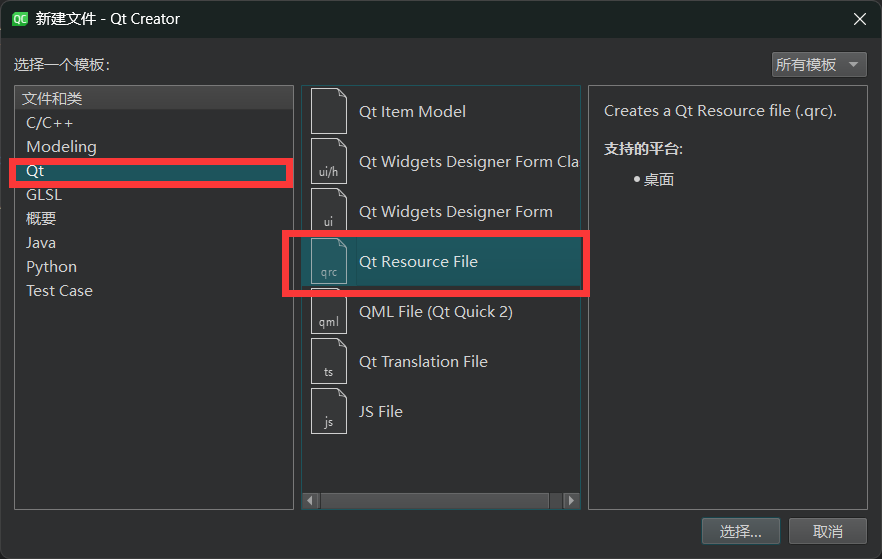The width and height of the screenshot is (882, 559).
Task: Click the qml file icon
Action: click(x=329, y=311)
